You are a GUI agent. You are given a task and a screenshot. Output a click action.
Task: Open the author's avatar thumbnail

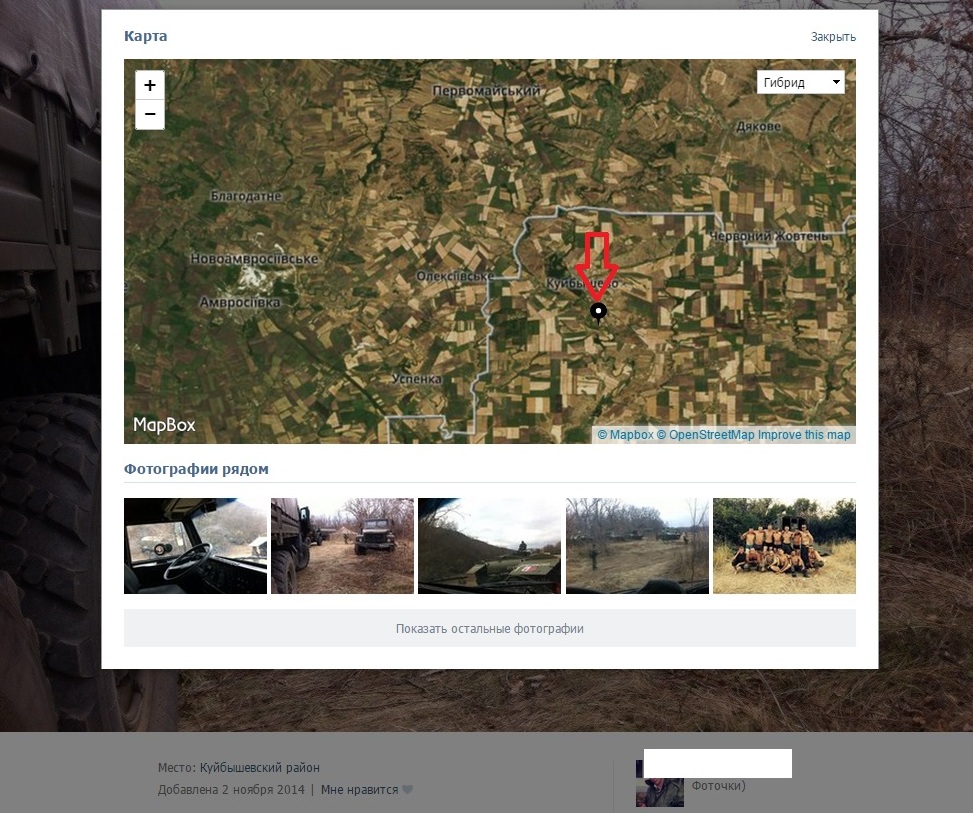click(660, 785)
